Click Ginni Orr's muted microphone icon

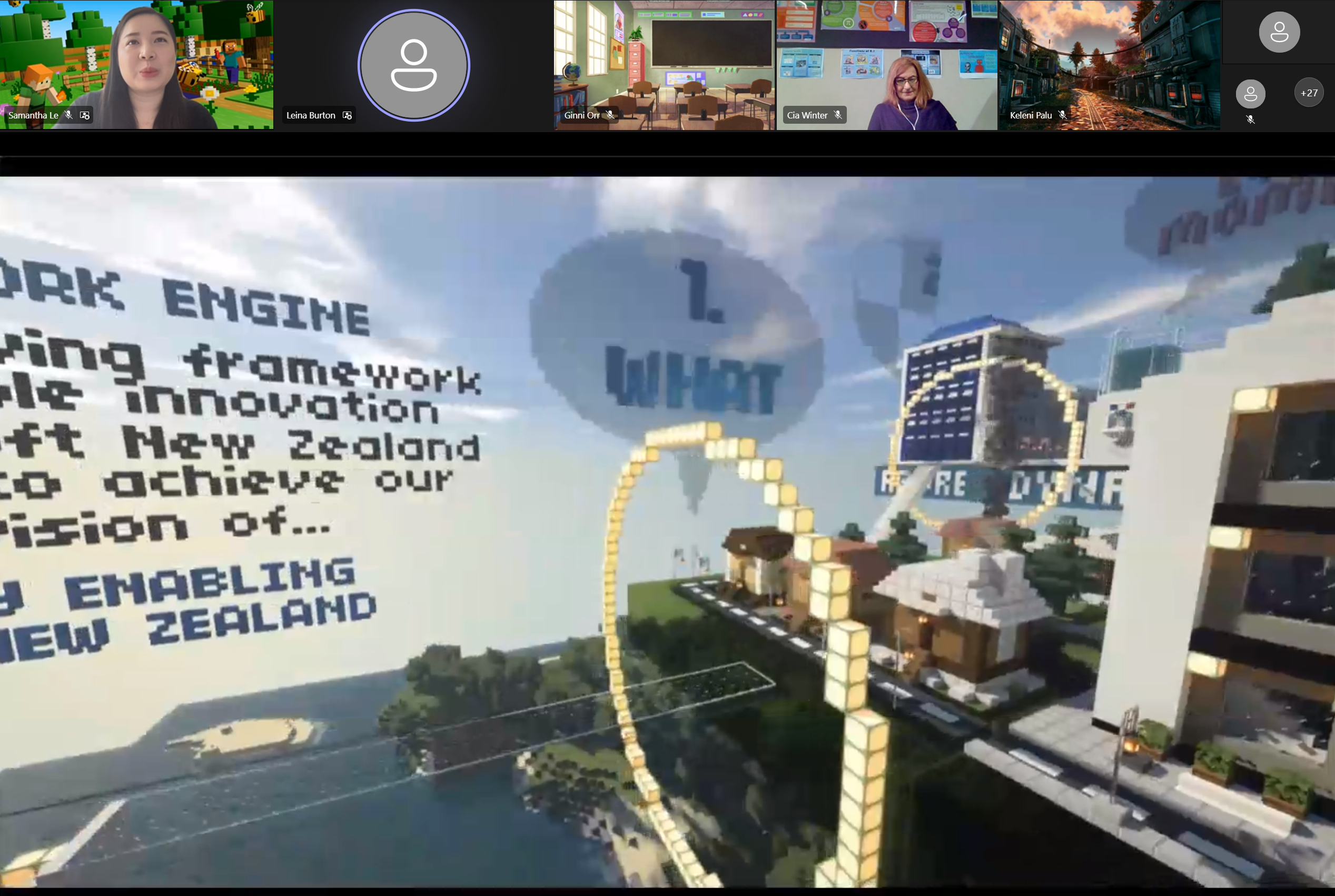(610, 115)
